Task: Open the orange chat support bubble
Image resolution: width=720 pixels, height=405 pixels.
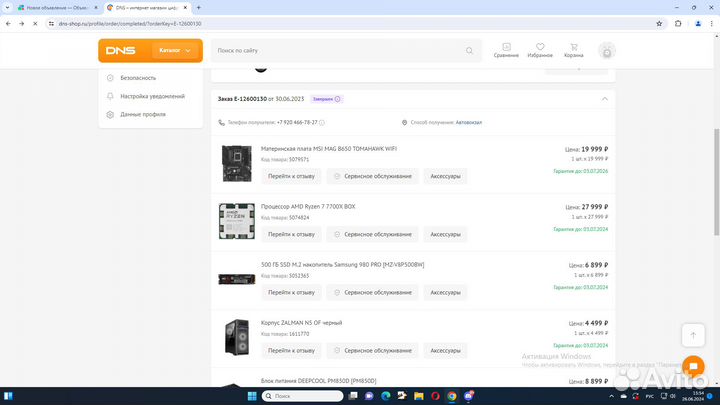Action: point(693,366)
